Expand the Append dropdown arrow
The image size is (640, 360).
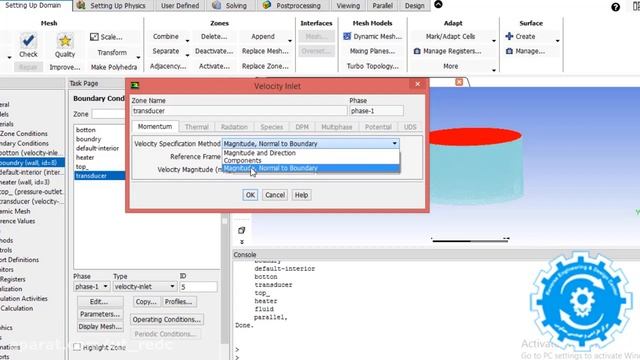tap(290, 41)
